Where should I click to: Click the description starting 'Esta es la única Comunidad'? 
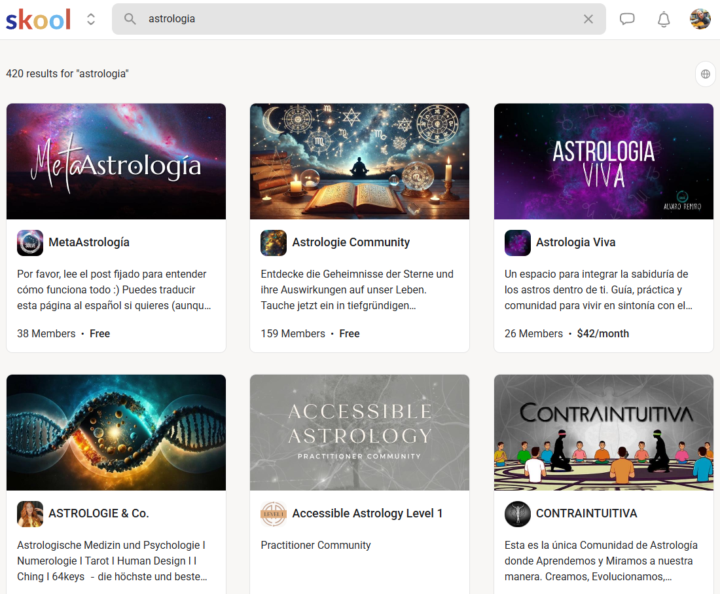click(x=601, y=561)
